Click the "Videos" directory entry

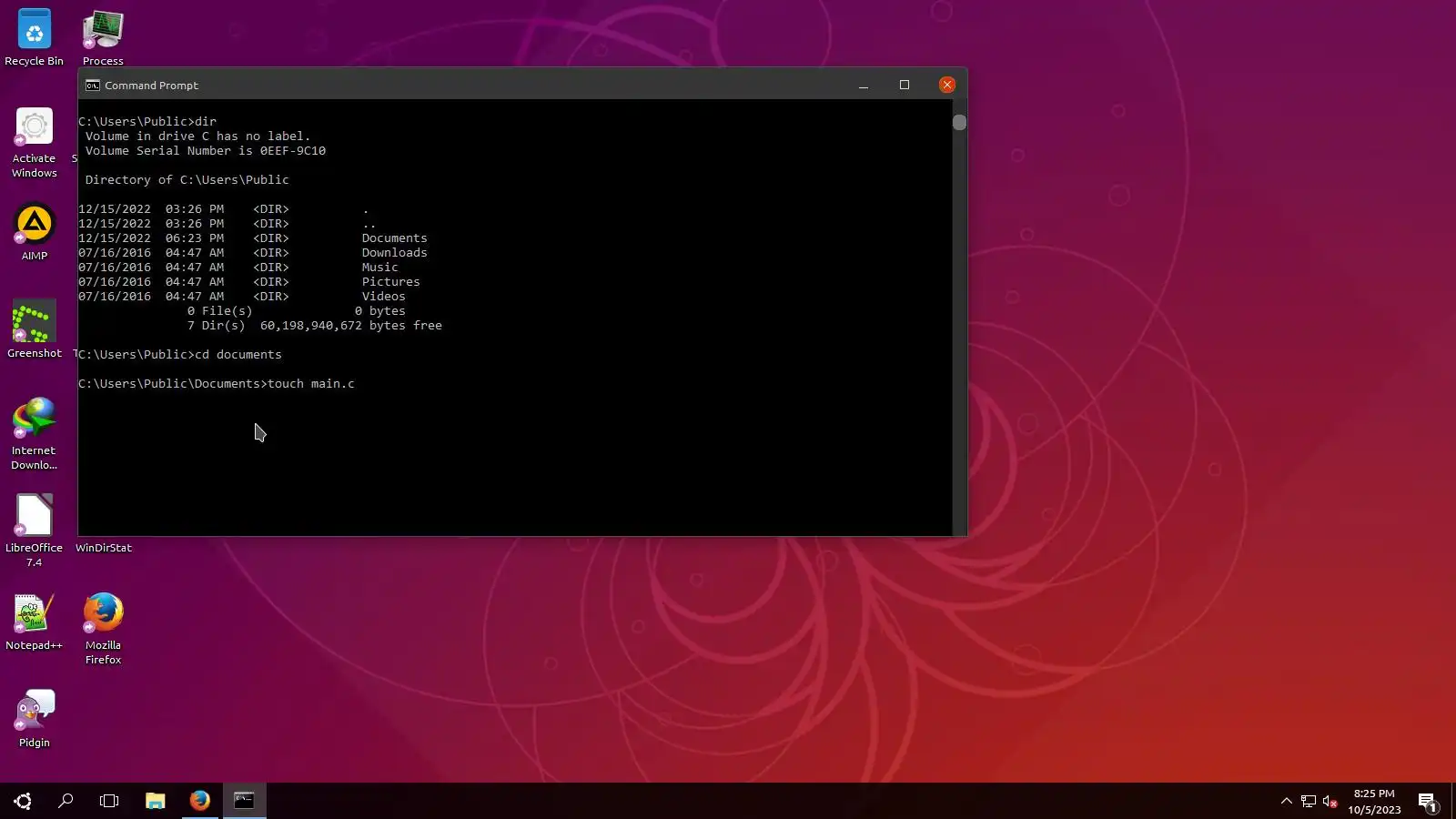(x=383, y=297)
